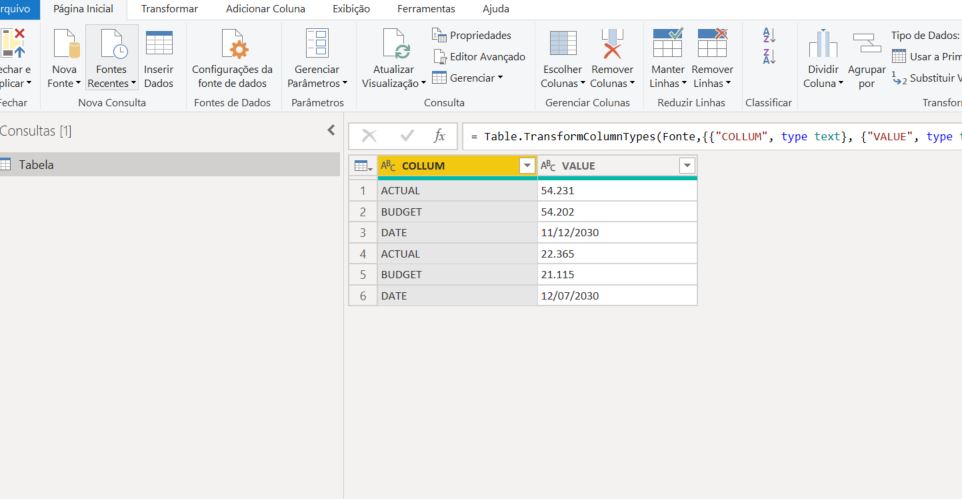Click the Dividir Coluna icon
962x499 pixels.
tap(823, 44)
